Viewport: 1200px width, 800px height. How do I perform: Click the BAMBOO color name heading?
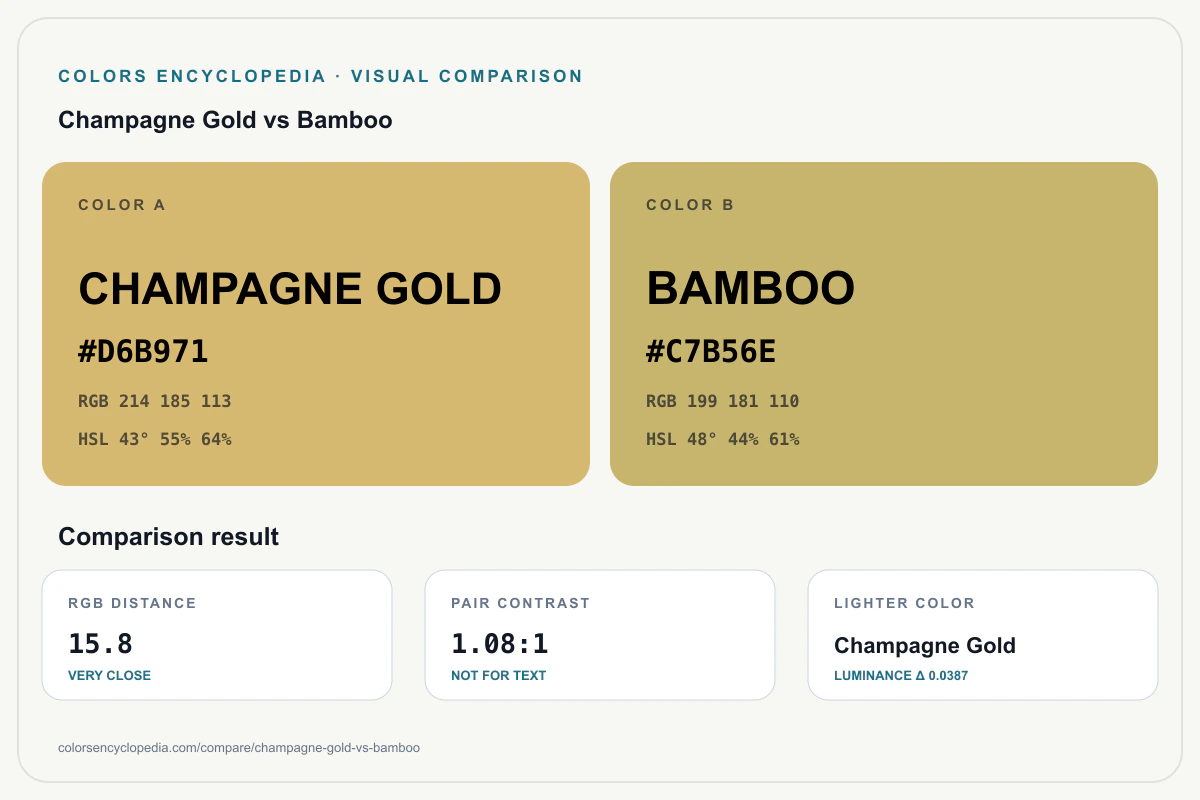click(x=750, y=289)
